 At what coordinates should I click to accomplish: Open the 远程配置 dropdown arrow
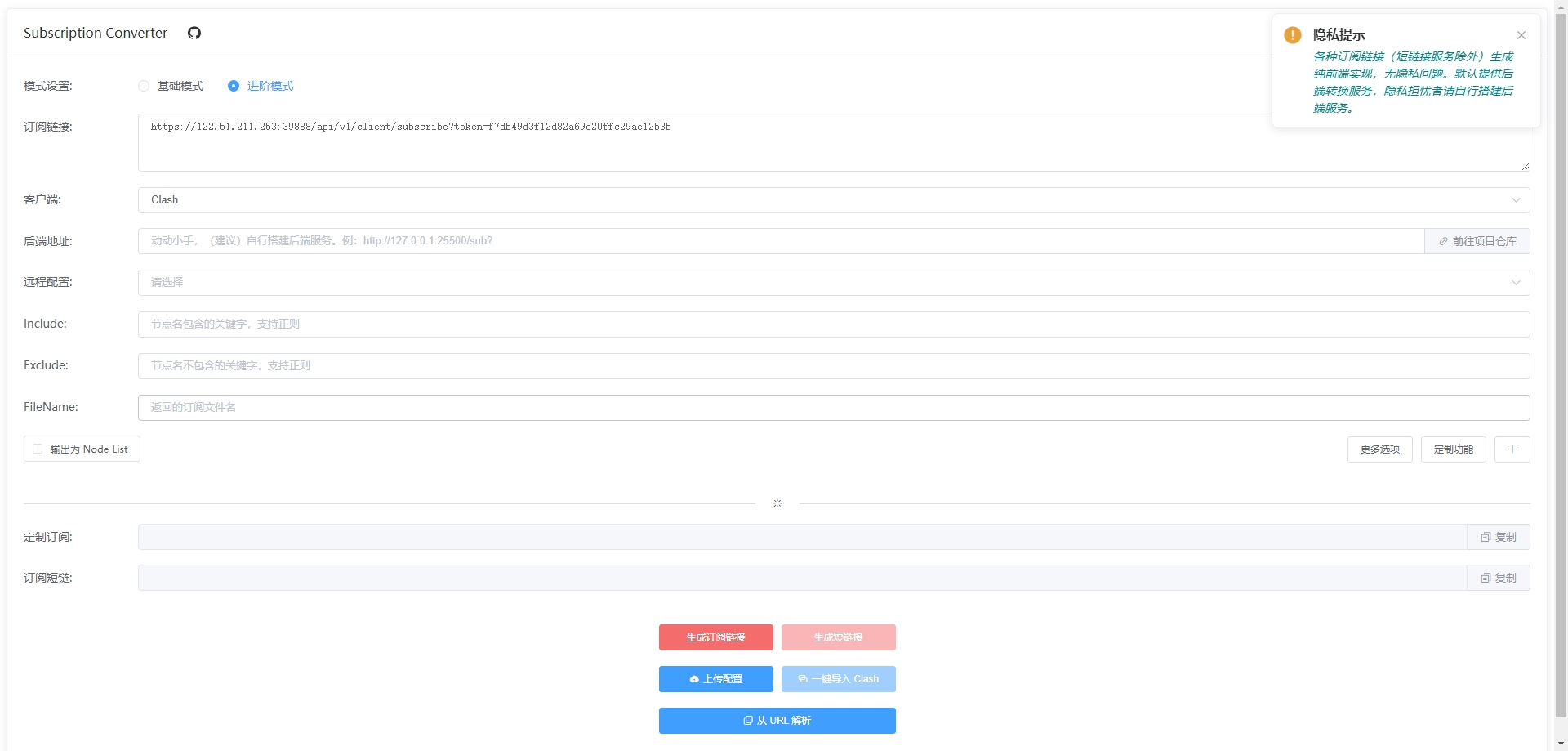click(x=1516, y=283)
